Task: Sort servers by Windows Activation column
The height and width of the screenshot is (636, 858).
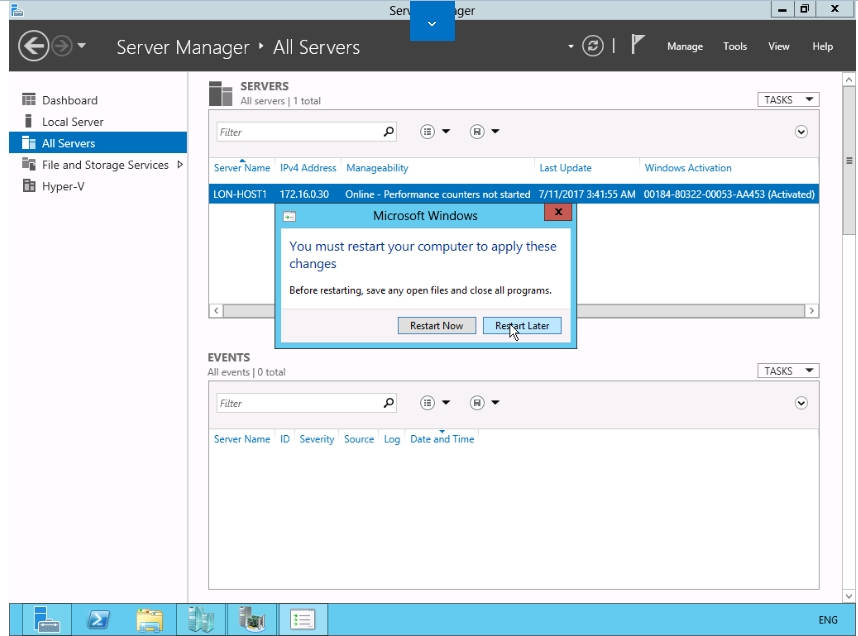Action: coord(688,168)
